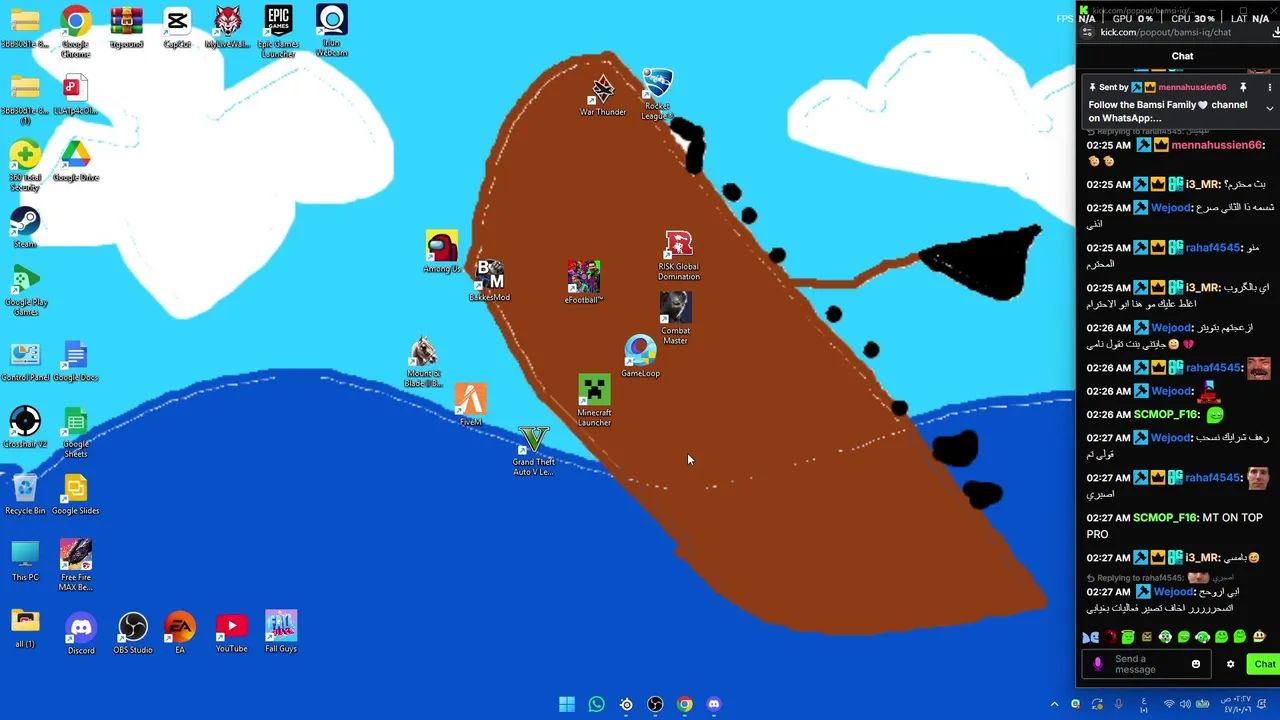Open the 360 Total Security icon
1280x720 pixels.
(25, 166)
